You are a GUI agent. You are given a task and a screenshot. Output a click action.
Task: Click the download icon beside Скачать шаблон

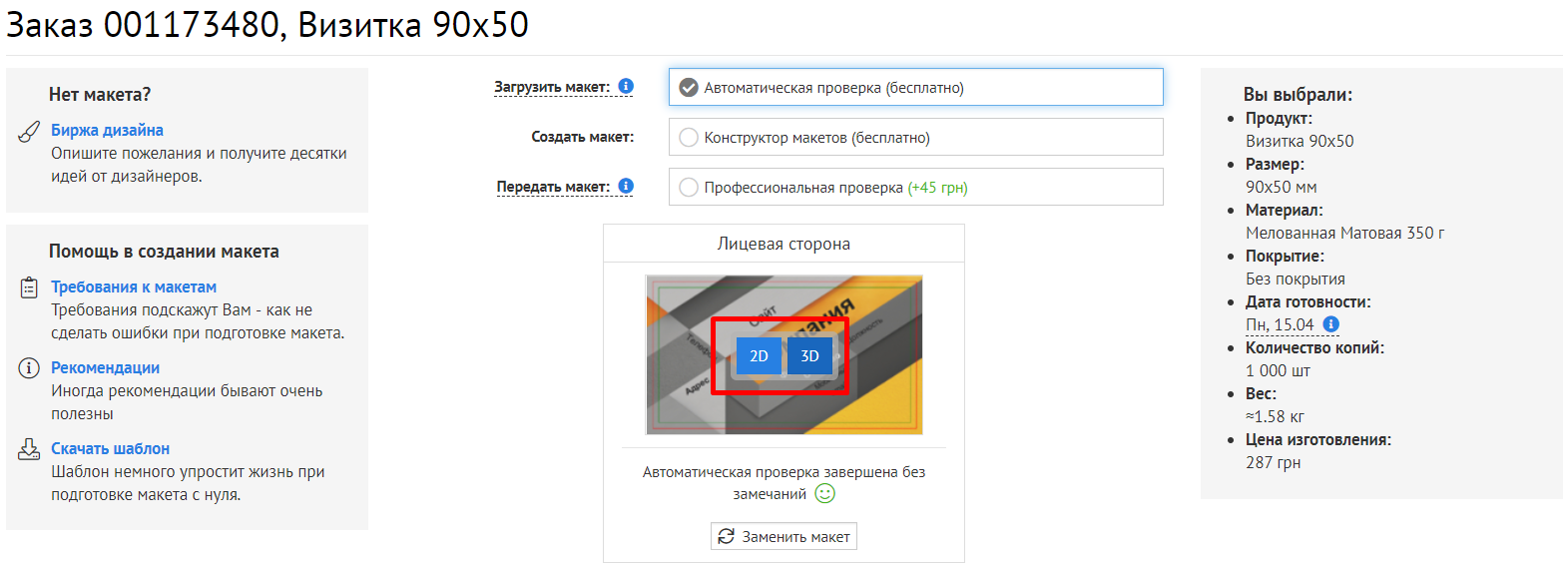tap(29, 449)
